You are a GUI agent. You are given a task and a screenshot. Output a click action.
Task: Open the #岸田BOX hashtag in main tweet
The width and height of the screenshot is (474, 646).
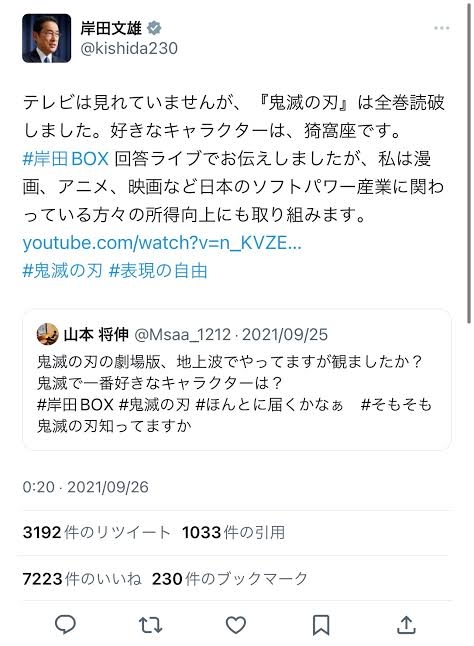tap(66, 158)
